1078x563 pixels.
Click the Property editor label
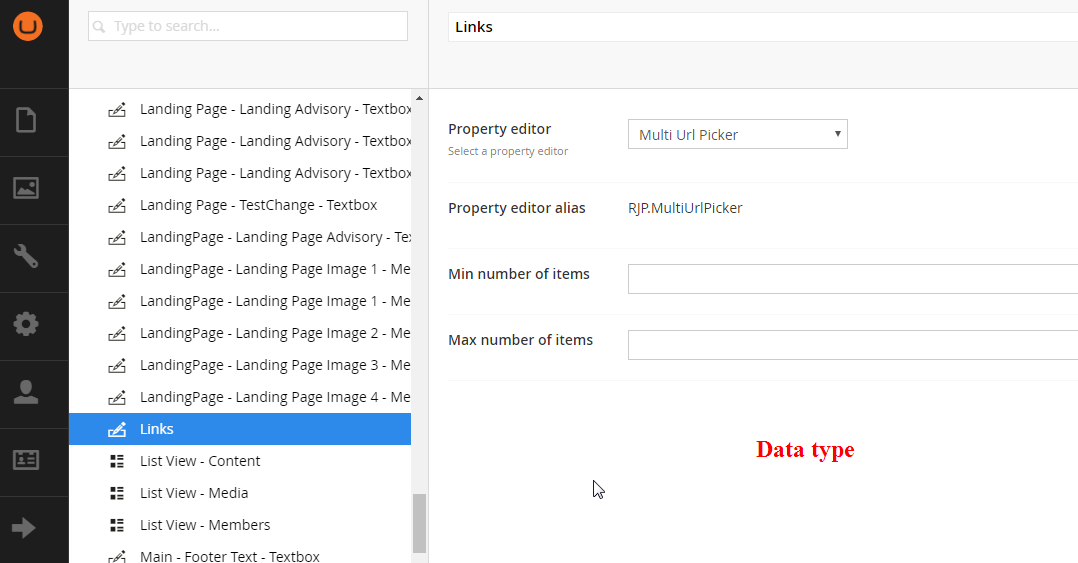500,129
